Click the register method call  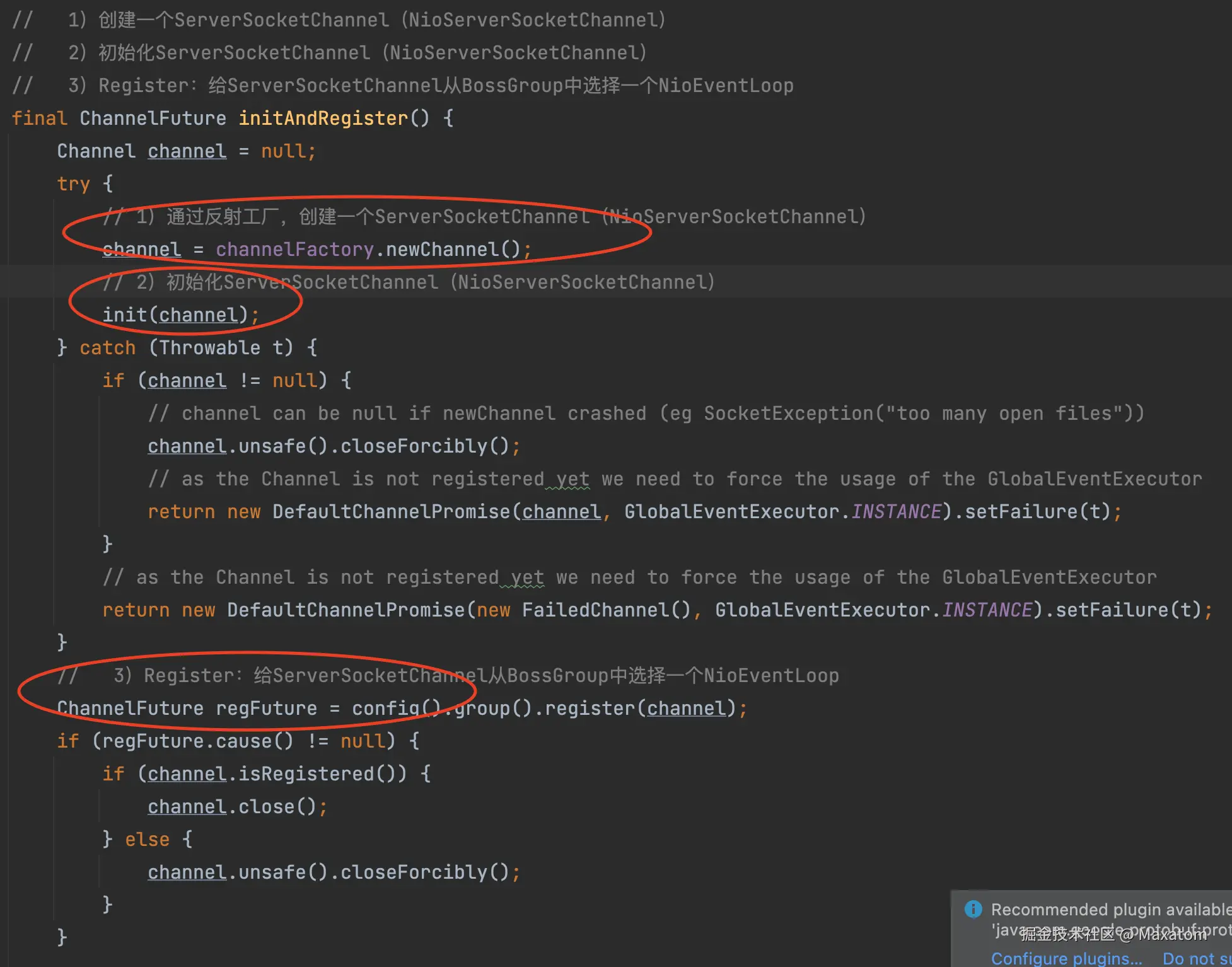[590, 708]
